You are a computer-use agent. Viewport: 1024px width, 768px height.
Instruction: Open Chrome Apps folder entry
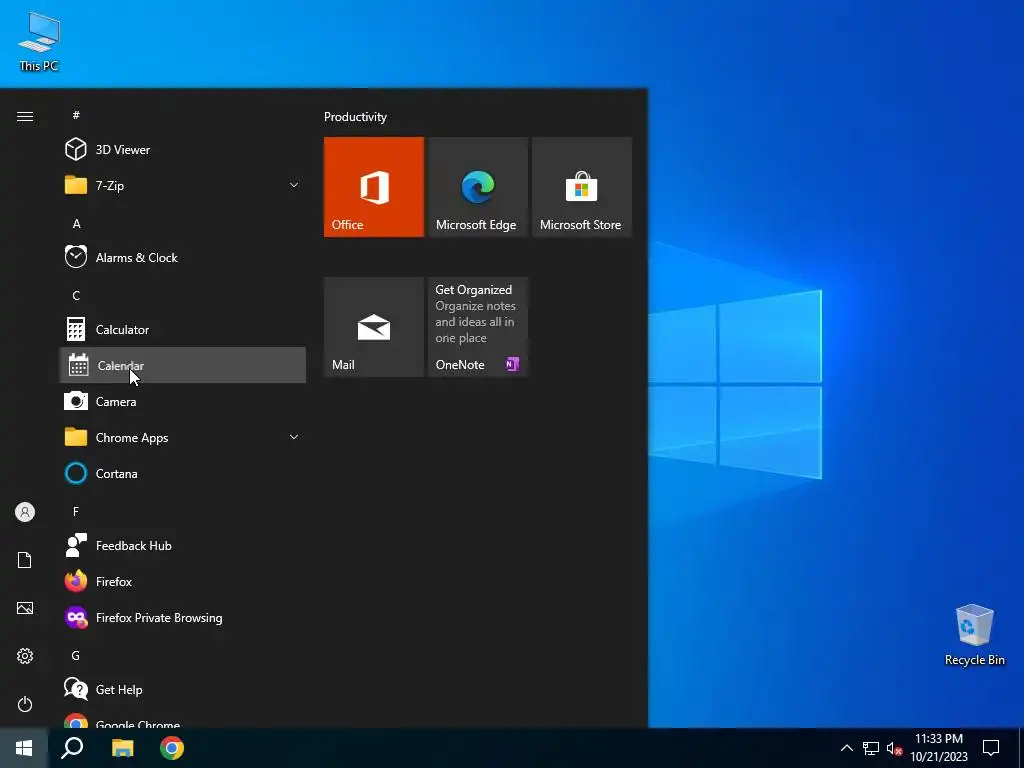coord(182,437)
